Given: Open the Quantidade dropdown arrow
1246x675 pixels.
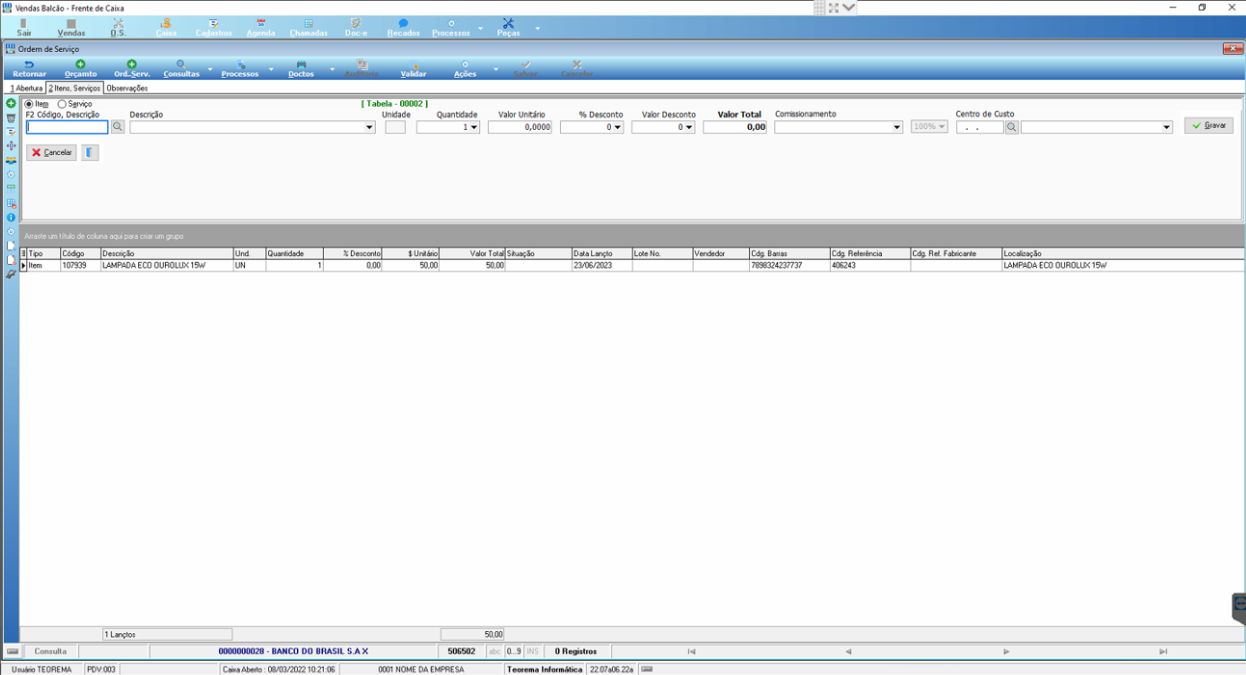Looking at the screenshot, I should click(x=474, y=128).
